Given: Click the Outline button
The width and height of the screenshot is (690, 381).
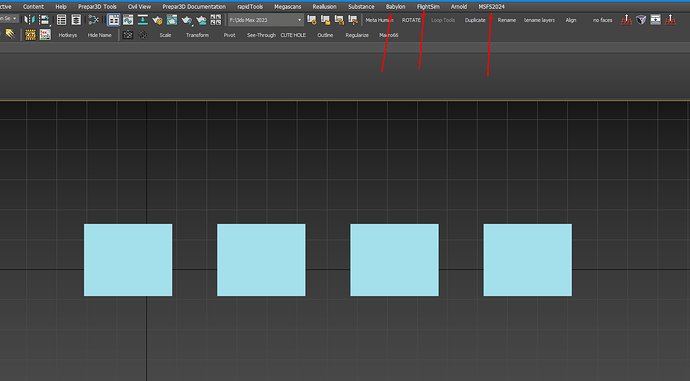Looking at the screenshot, I should point(325,35).
